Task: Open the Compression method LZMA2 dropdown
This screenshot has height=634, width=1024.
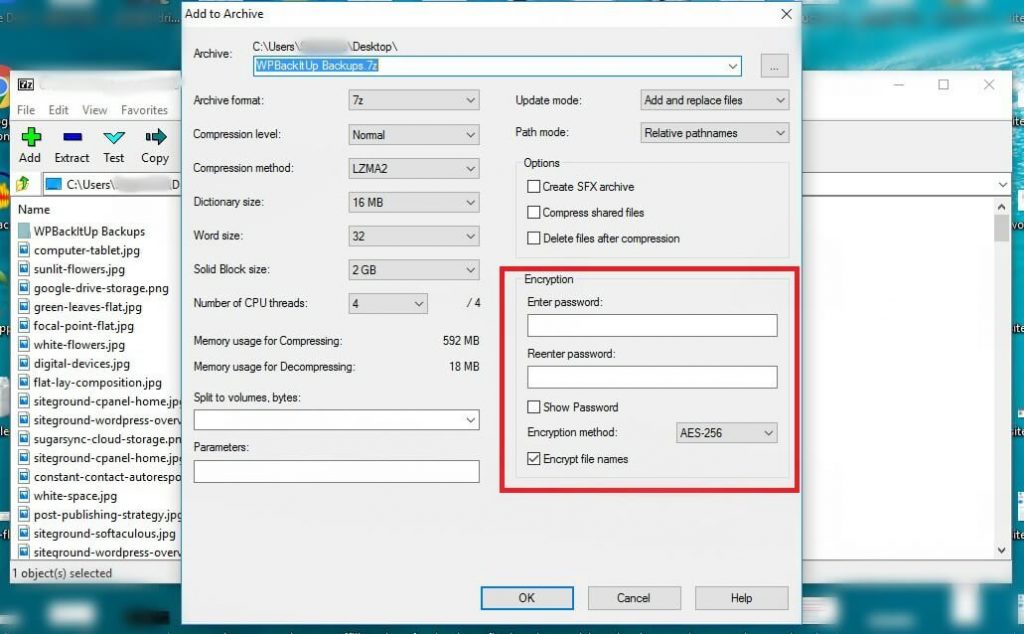Action: (x=413, y=168)
